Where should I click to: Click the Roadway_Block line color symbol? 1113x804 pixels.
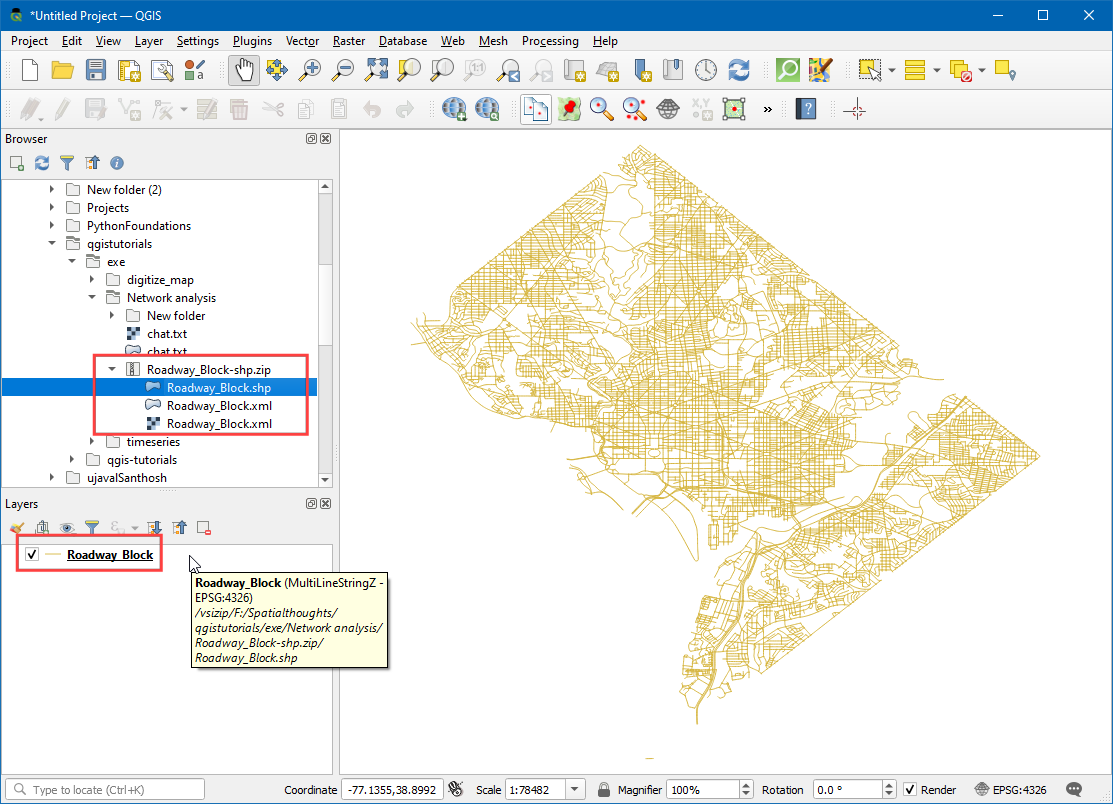[53, 555]
